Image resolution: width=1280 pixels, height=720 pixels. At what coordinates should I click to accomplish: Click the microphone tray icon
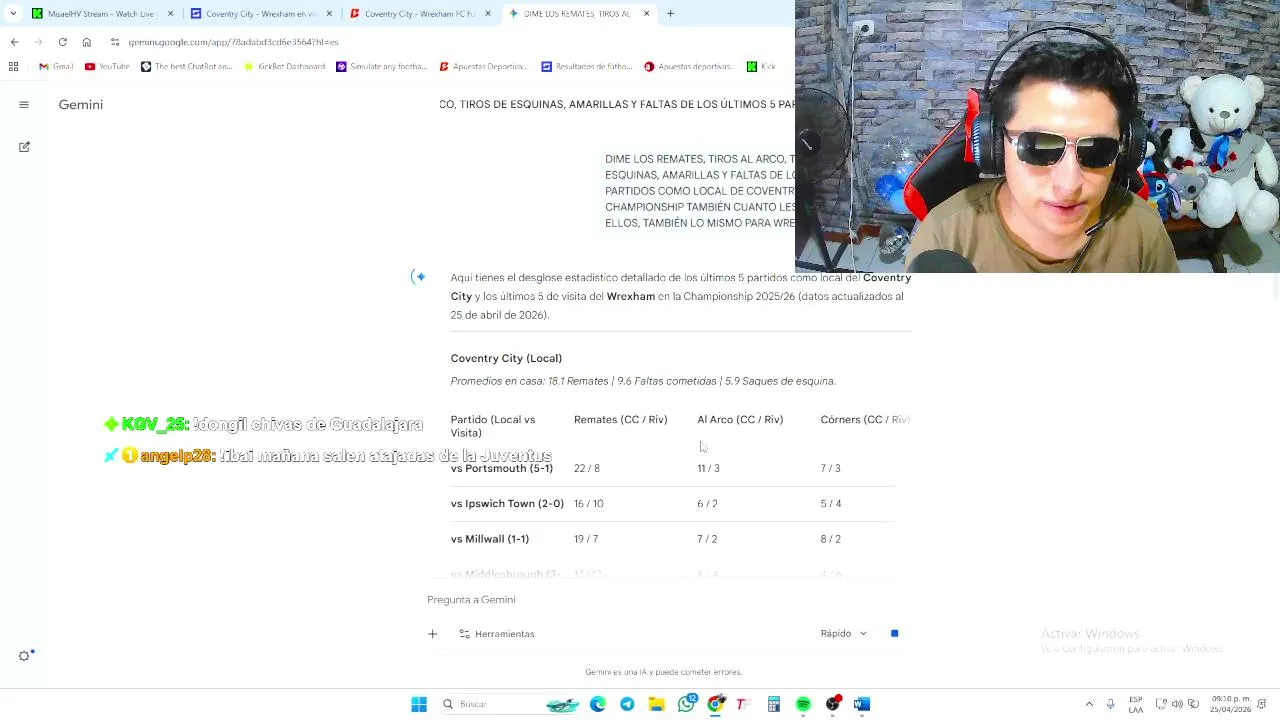1110,704
